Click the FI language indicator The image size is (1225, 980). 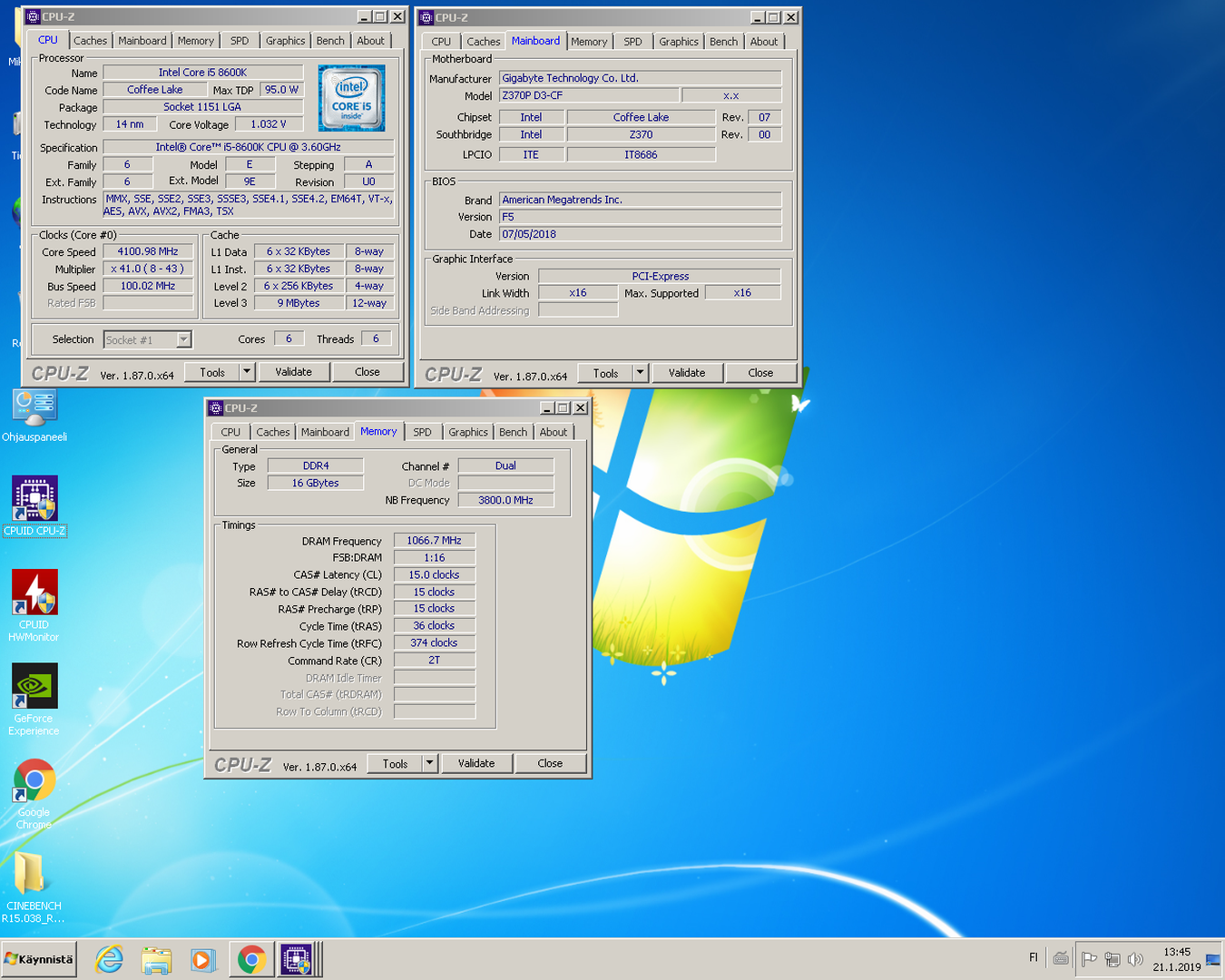(1034, 957)
